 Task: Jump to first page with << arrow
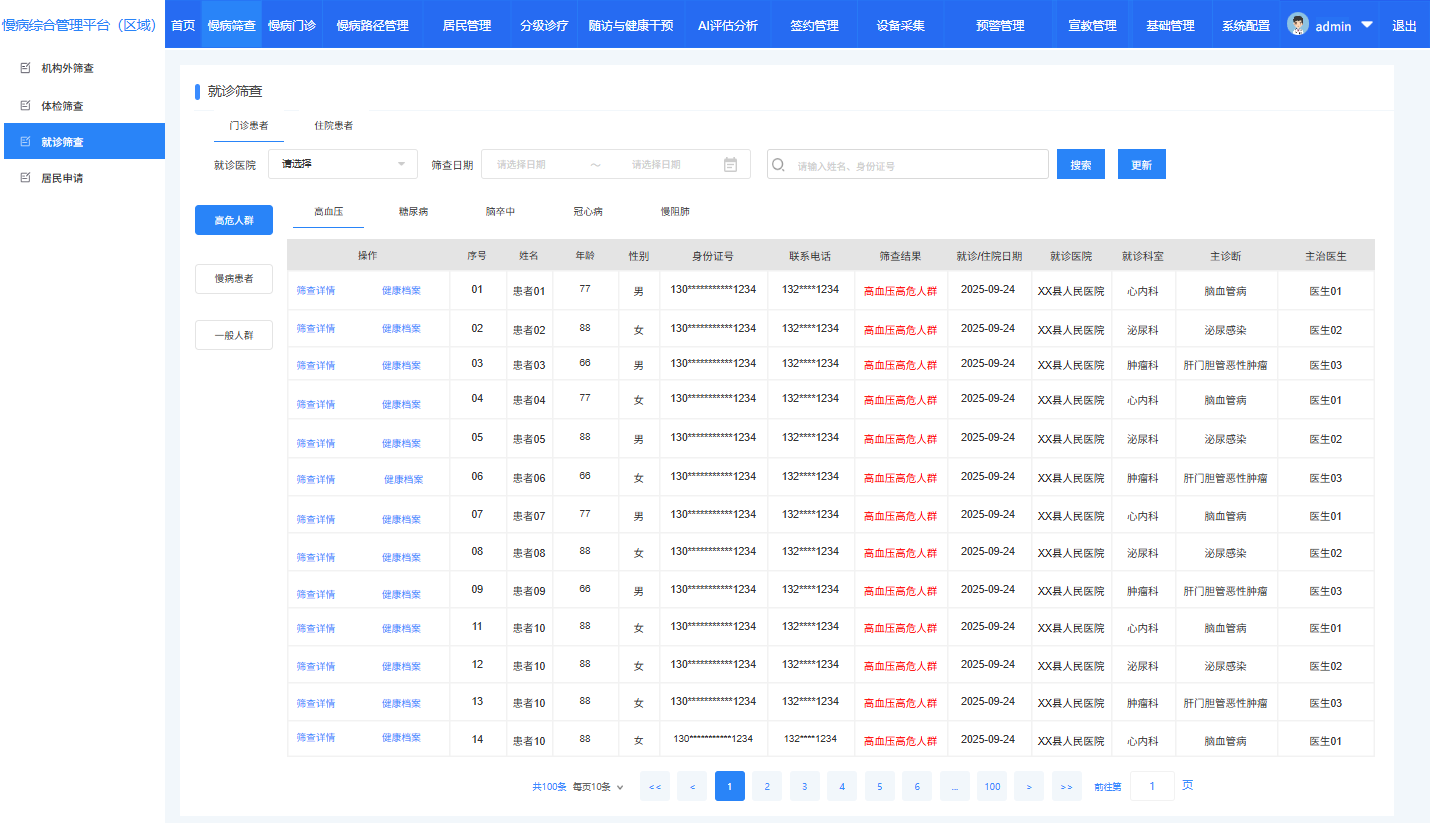tap(654, 787)
